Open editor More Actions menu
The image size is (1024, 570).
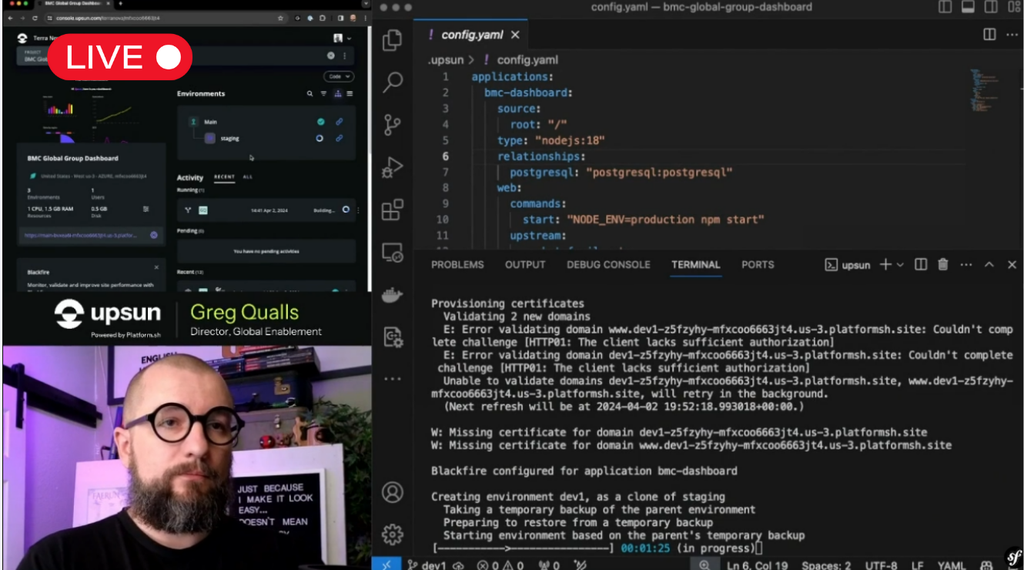point(1011,34)
